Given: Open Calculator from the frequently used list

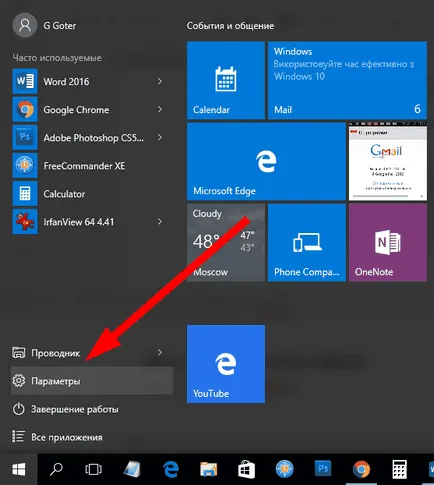Looking at the screenshot, I should click(x=92, y=194).
